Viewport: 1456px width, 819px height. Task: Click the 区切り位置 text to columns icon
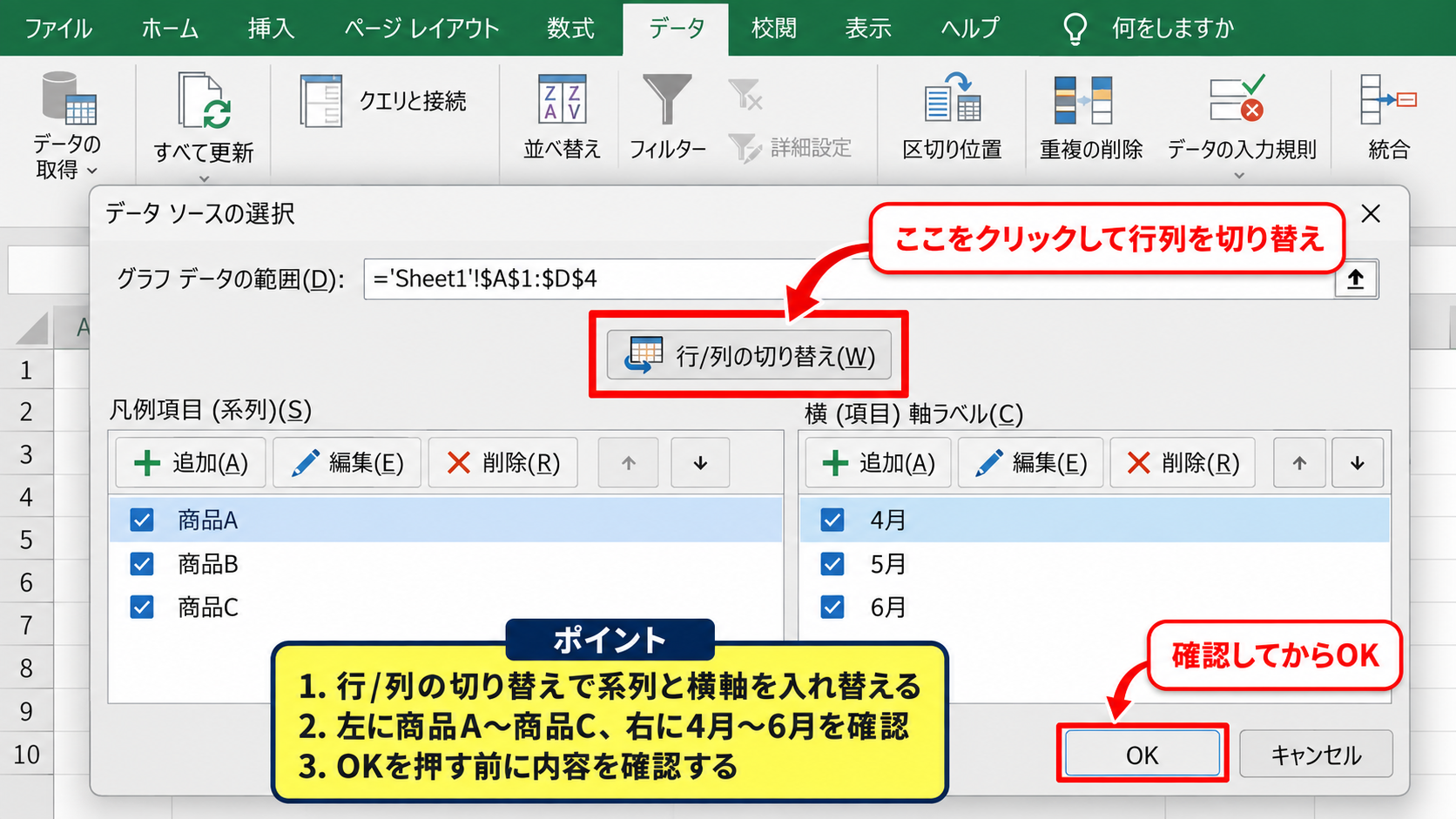[x=953, y=97]
